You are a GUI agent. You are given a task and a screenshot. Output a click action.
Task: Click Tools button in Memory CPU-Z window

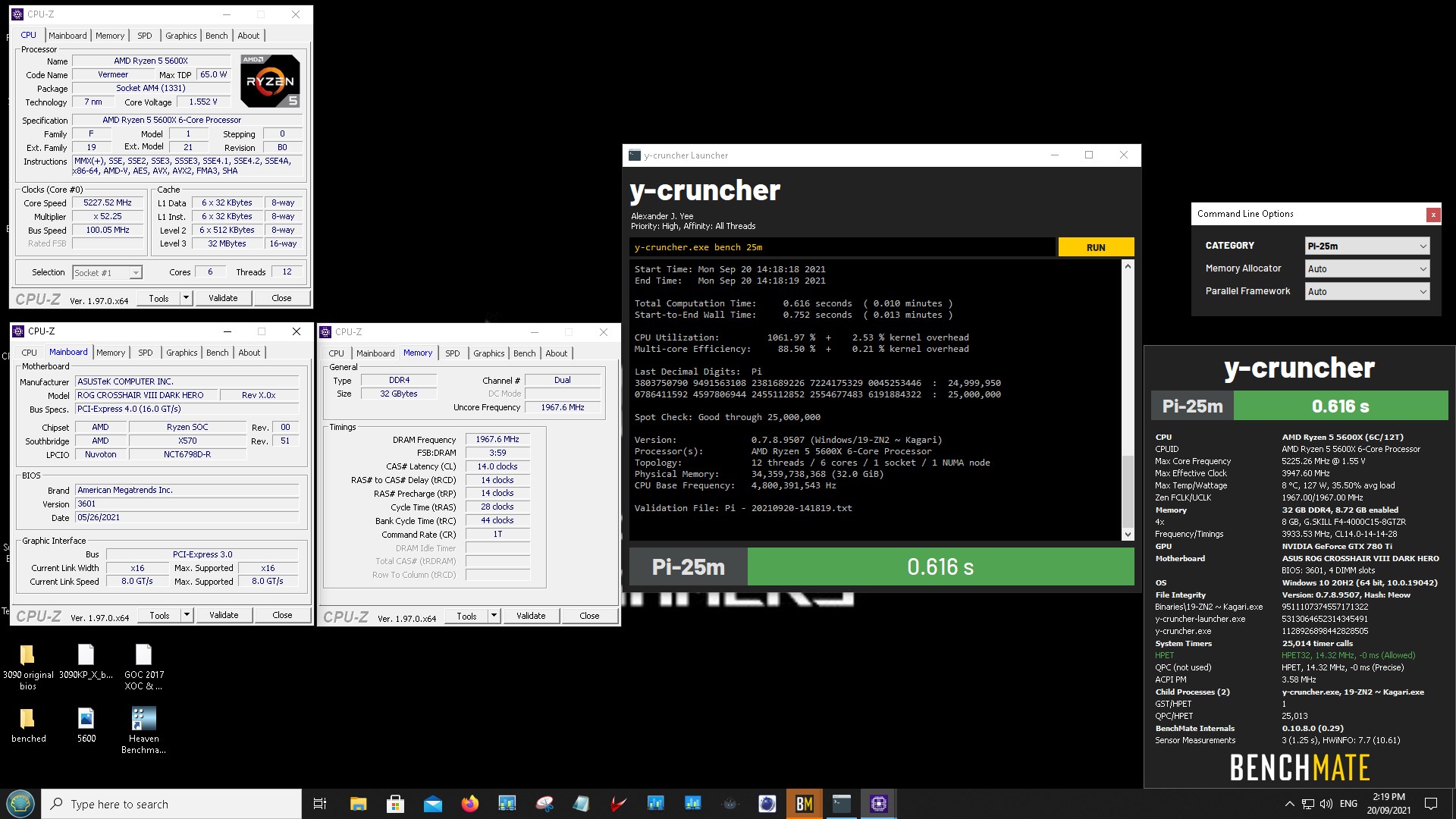click(x=466, y=616)
